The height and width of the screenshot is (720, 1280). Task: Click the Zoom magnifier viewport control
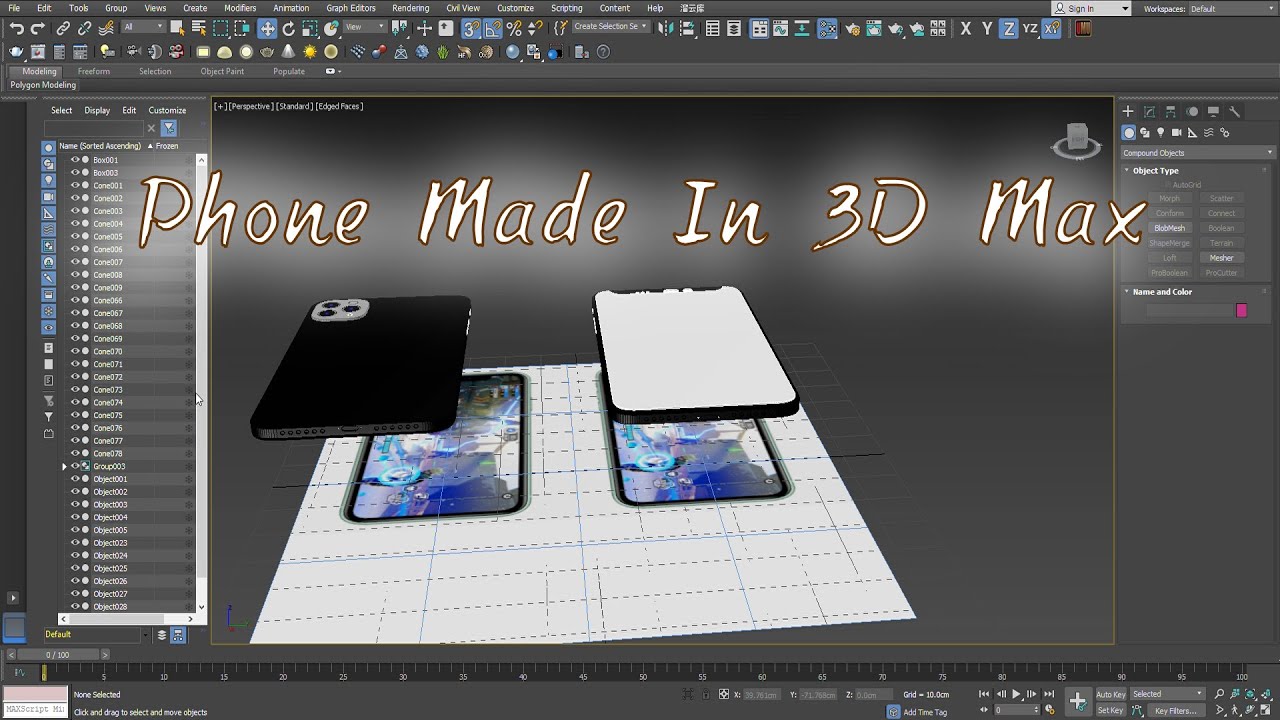click(1220, 694)
